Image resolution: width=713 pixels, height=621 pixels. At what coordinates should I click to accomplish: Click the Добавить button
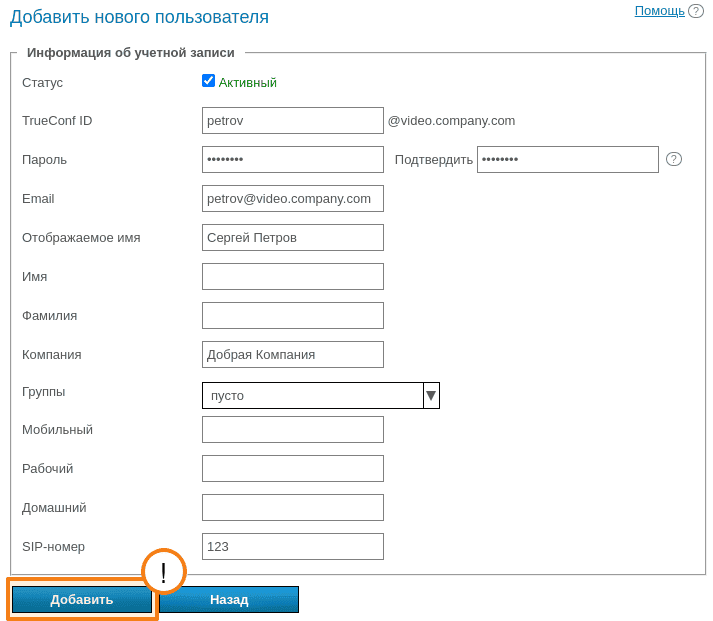[x=82, y=600]
